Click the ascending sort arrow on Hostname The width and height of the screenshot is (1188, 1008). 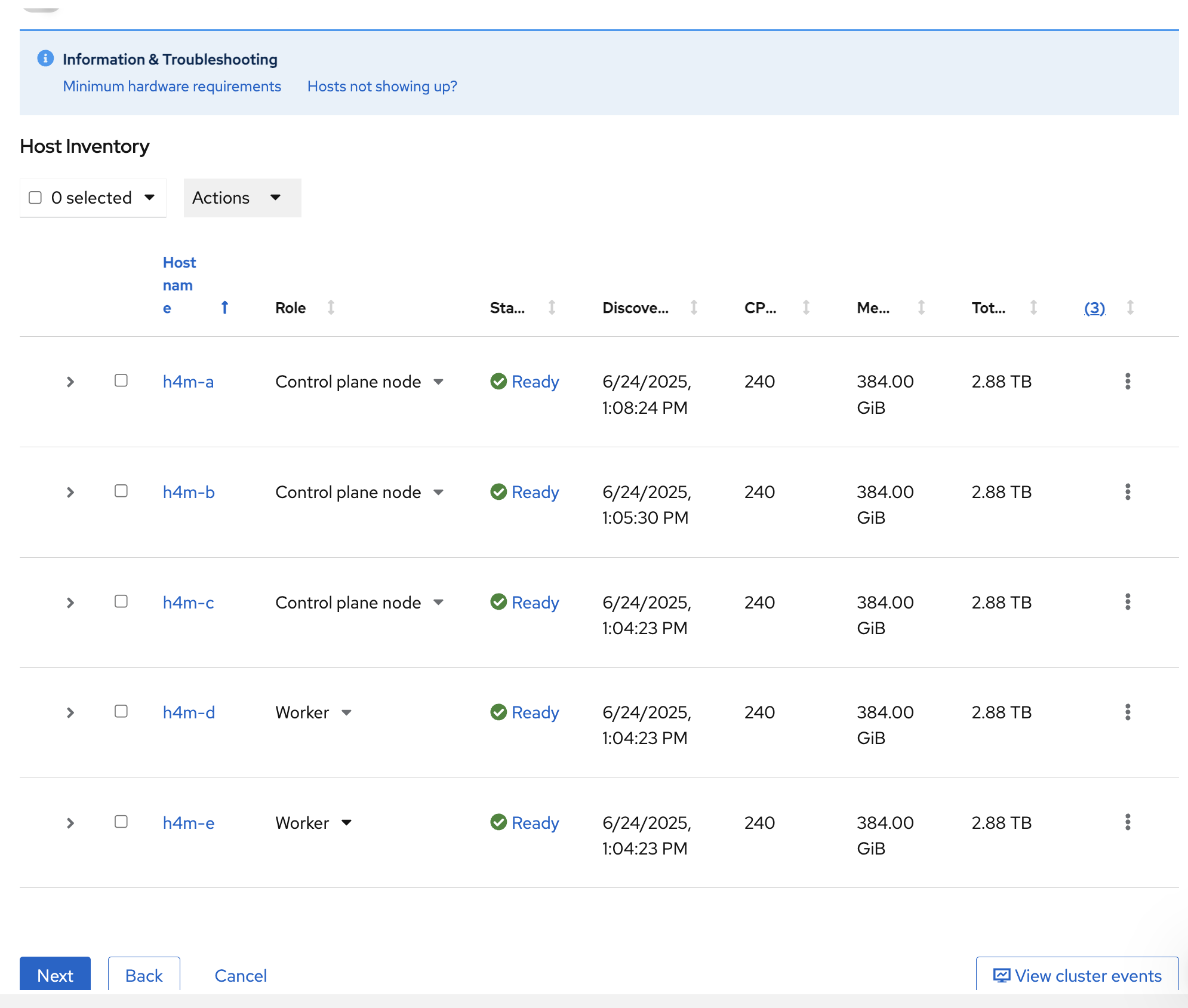[x=225, y=308]
